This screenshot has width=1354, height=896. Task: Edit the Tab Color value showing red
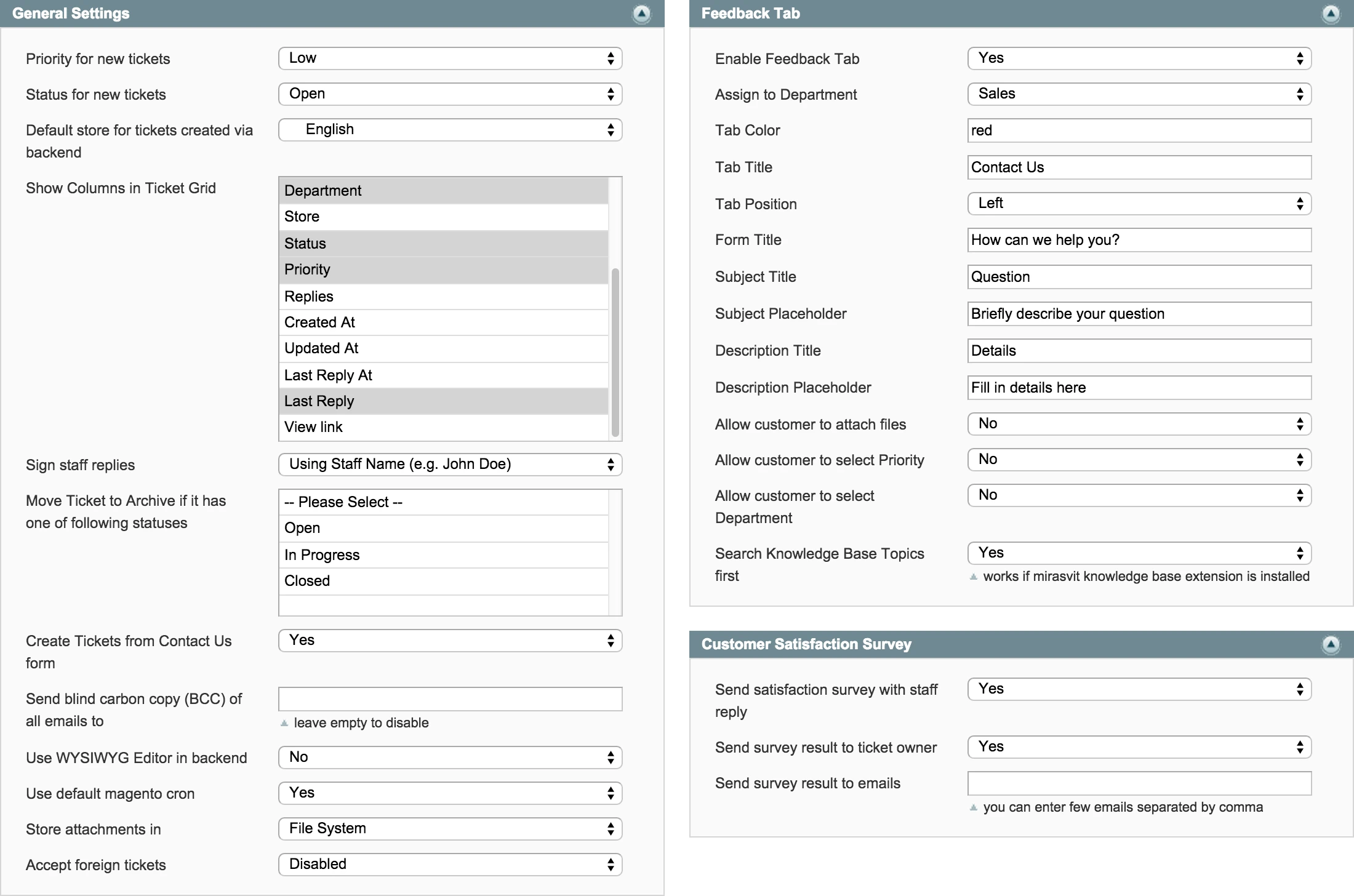tap(1139, 130)
